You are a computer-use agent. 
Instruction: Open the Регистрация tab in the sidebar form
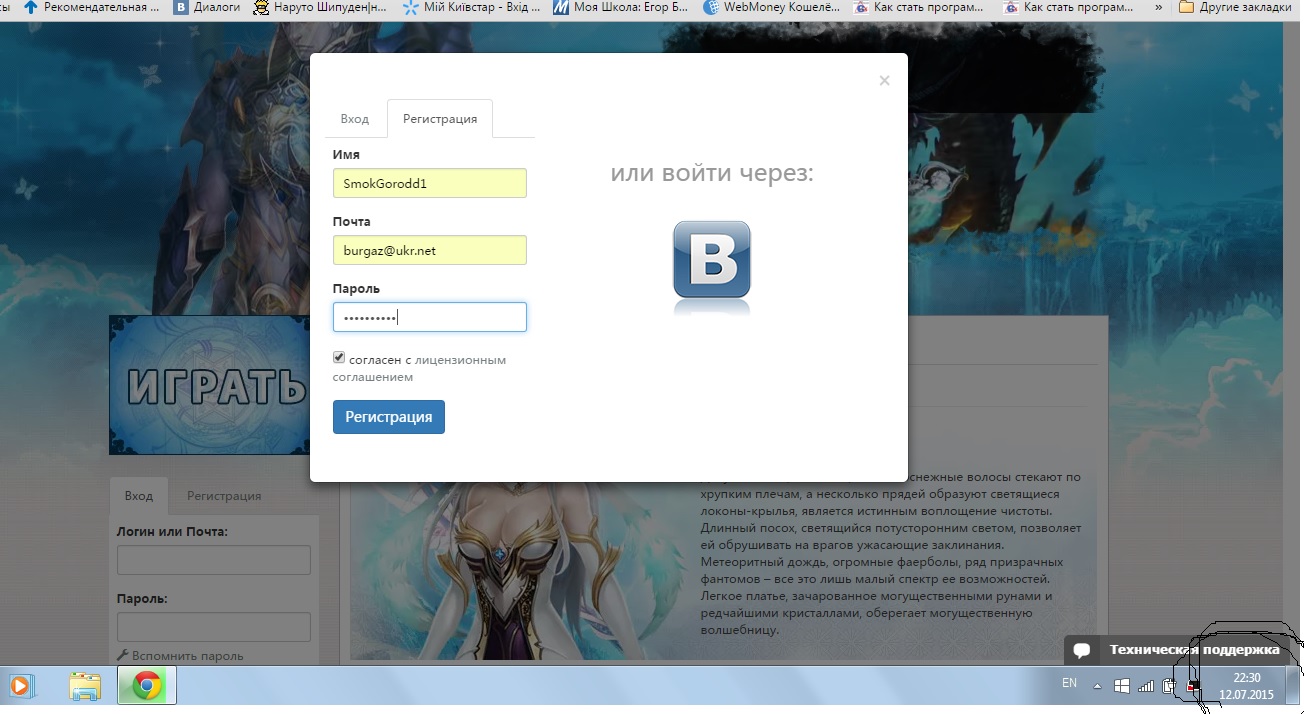point(224,496)
